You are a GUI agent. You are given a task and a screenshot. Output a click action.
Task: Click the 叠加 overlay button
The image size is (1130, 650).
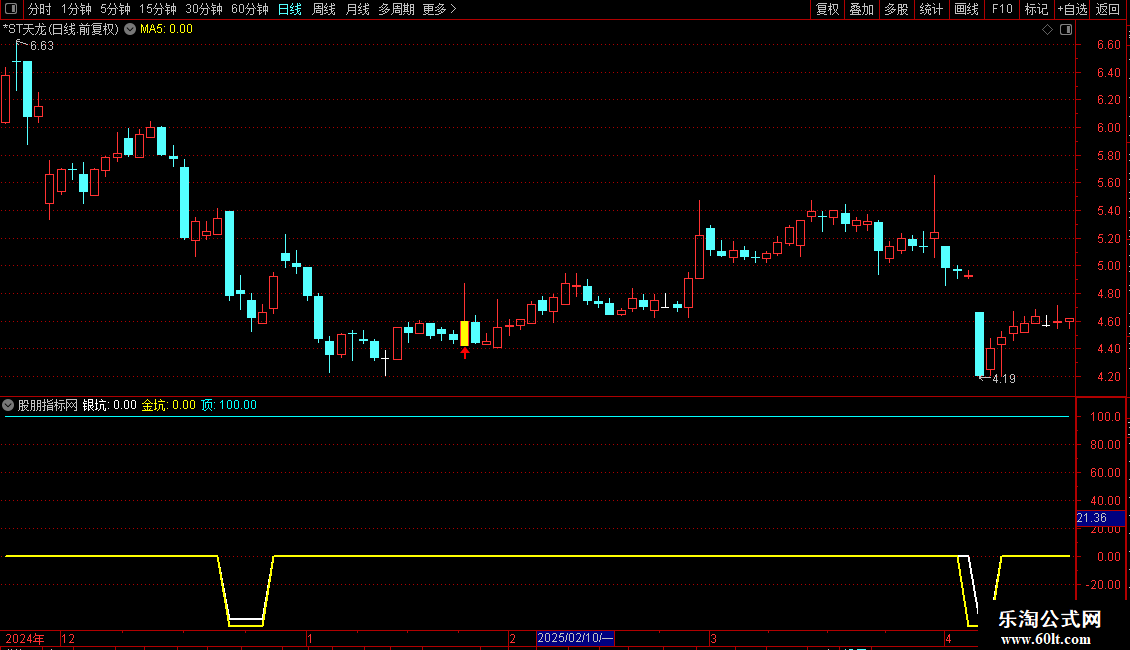861,9
